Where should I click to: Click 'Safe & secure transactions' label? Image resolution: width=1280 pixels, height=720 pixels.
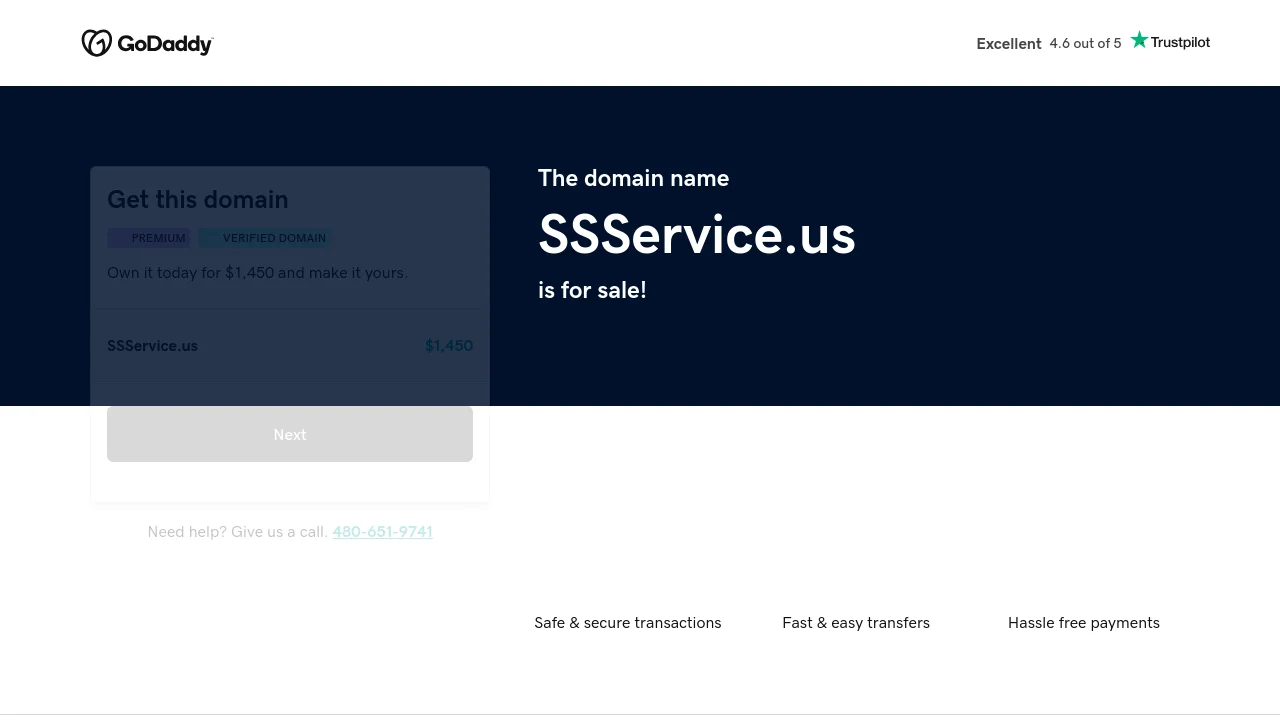627,623
